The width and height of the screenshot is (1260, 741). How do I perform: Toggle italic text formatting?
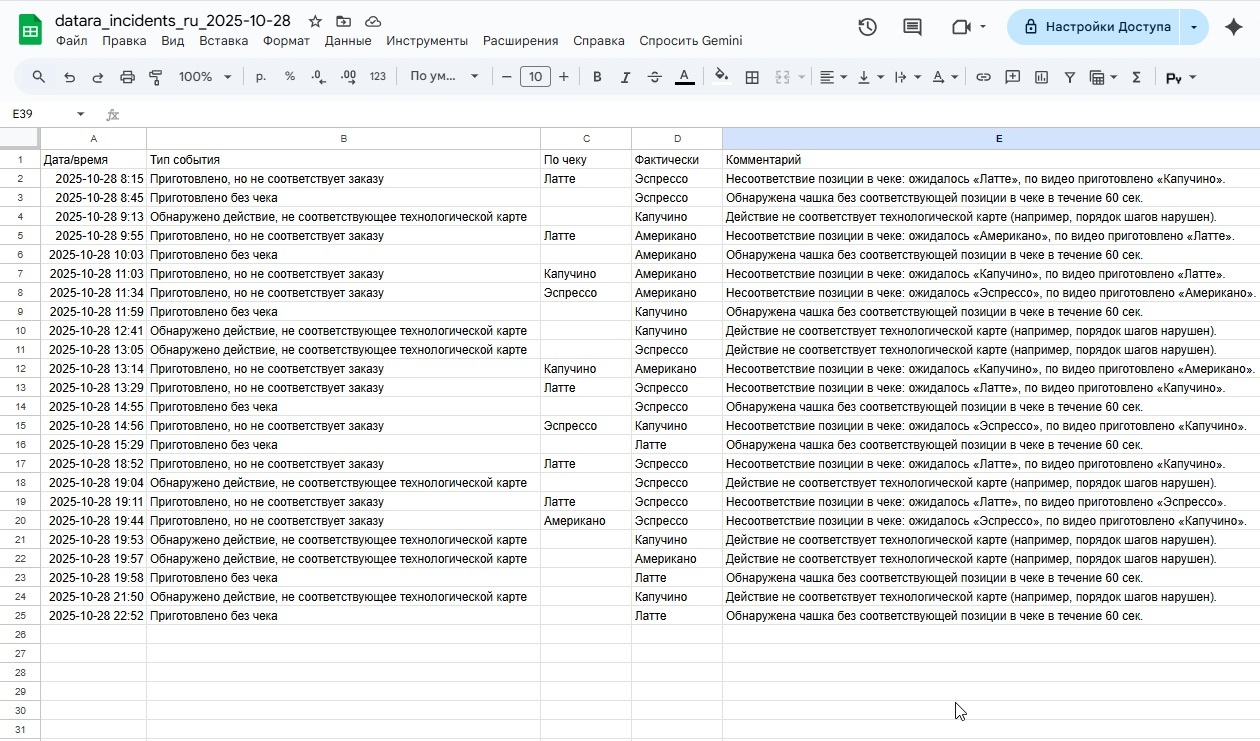(x=626, y=77)
